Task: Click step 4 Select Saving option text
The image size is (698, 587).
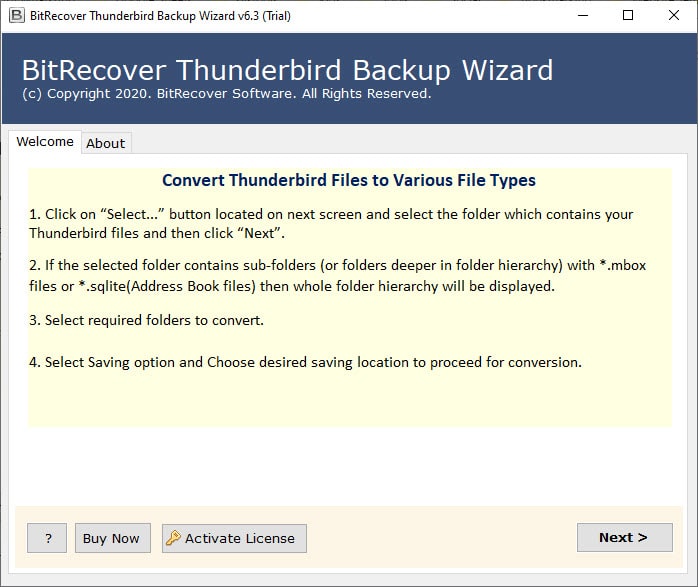Action: 305,362
